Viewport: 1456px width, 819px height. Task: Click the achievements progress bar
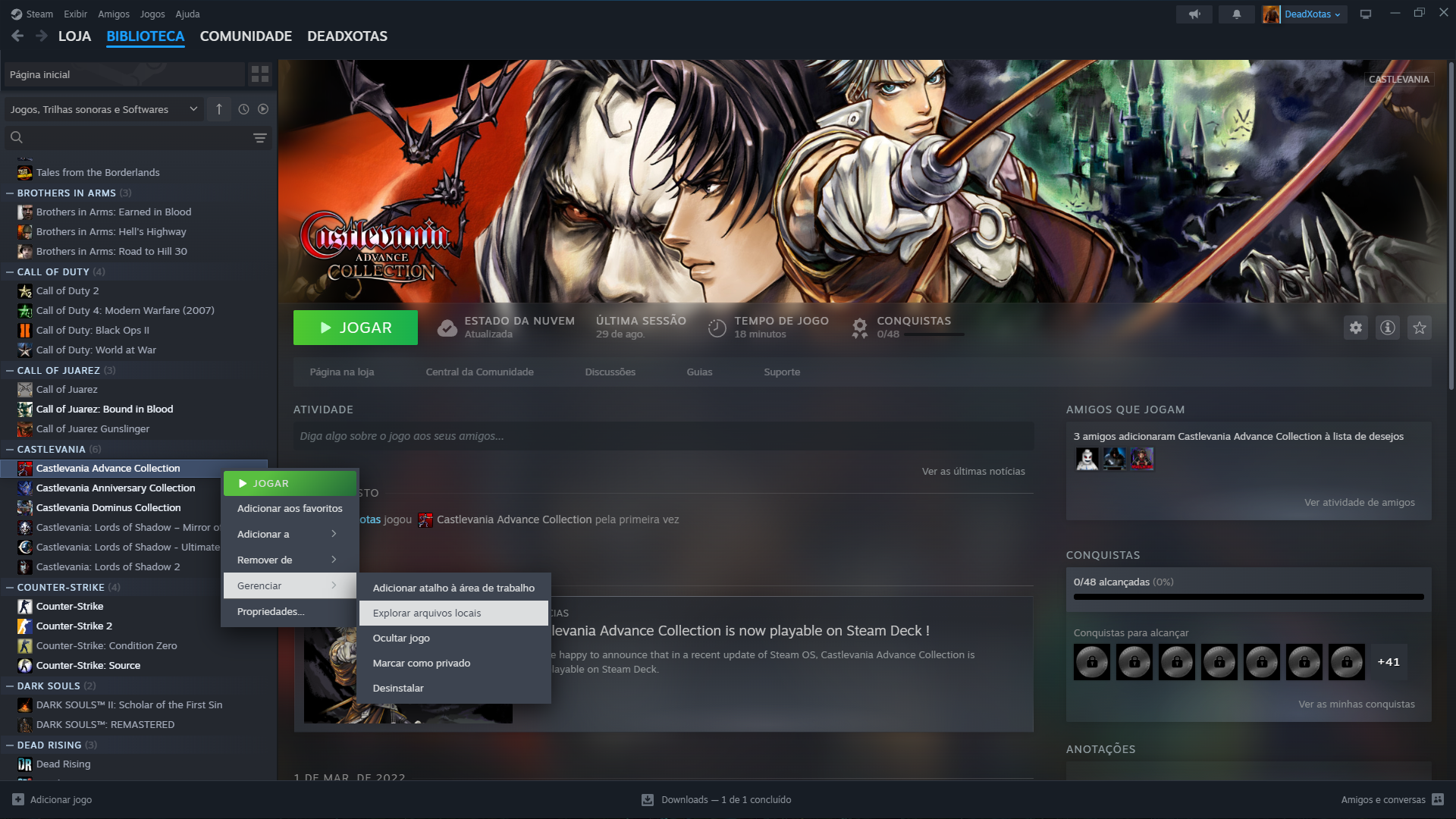pyautogui.click(x=1248, y=598)
